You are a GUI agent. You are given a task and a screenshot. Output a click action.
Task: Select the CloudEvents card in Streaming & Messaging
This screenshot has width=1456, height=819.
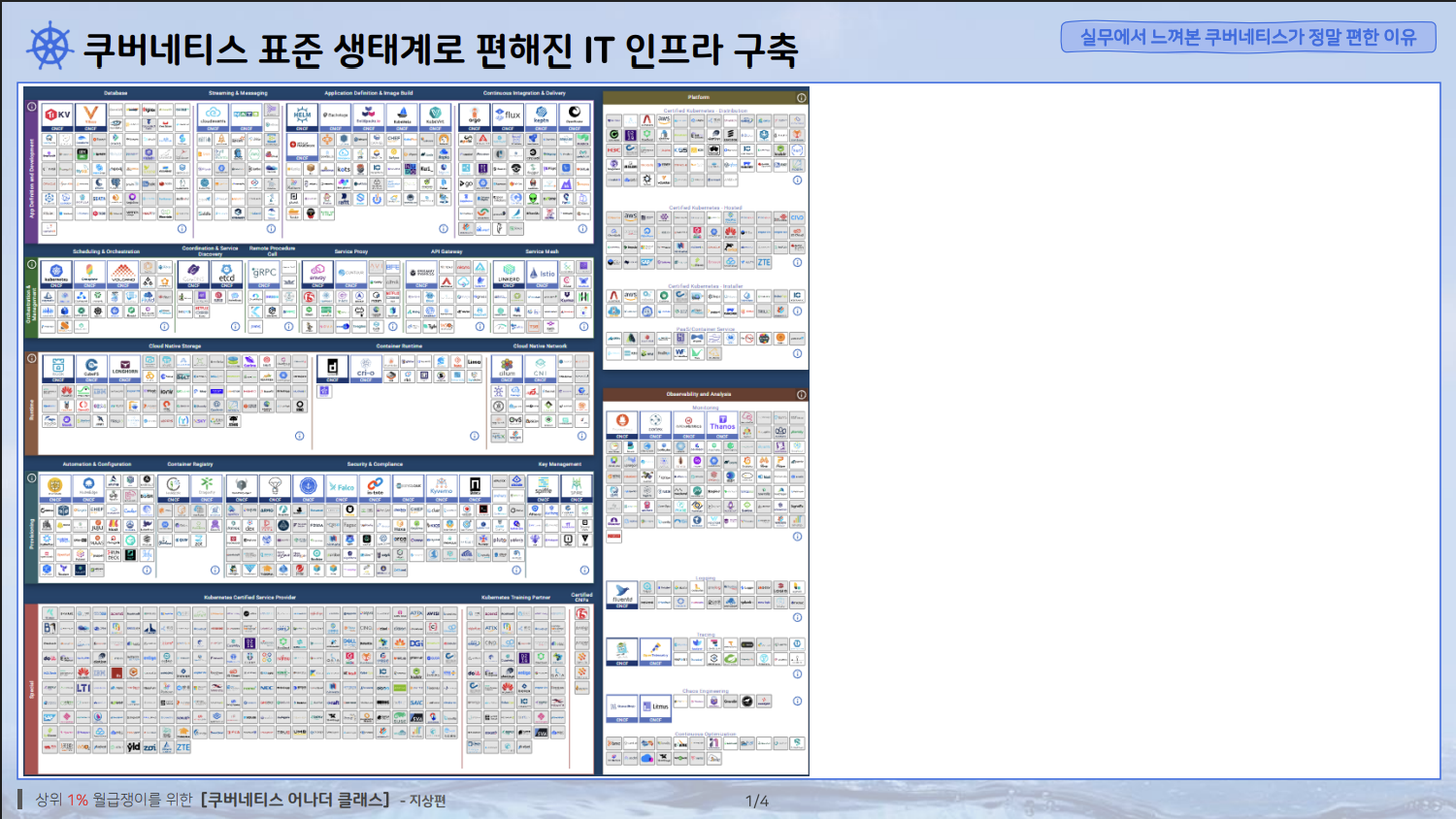coord(213,116)
